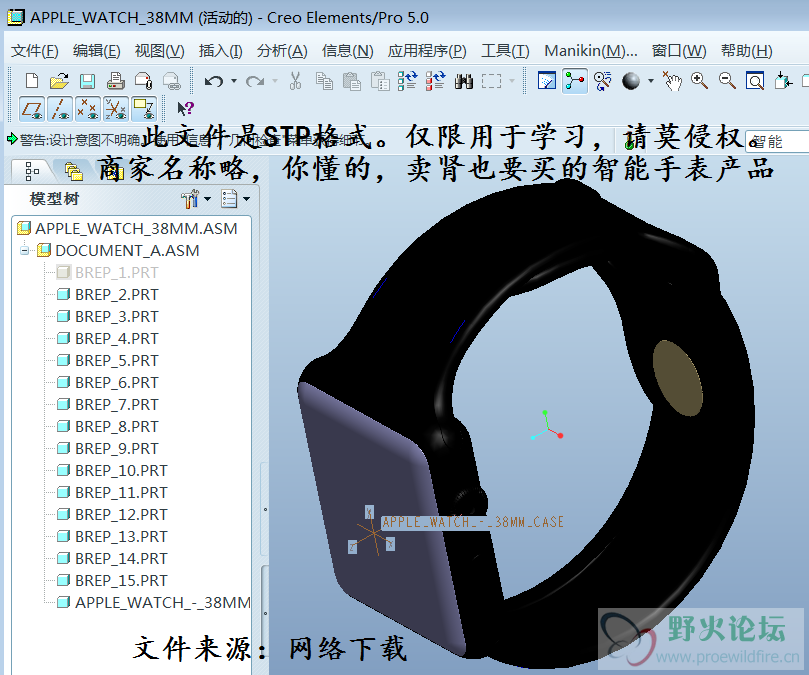809x675 pixels.
Task: Click the Zoom In magnifier
Action: pyautogui.click(x=700, y=81)
